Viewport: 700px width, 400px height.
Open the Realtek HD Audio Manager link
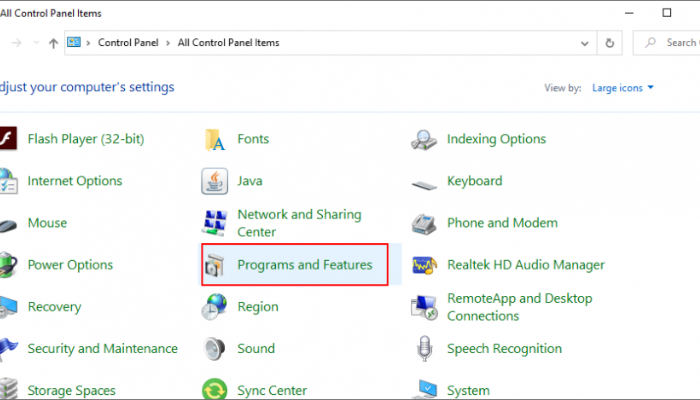pos(526,265)
